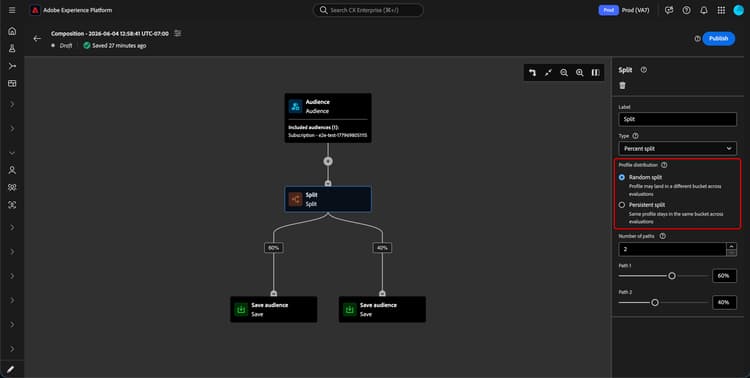
Task: Click the Label input containing Split
Action: point(677,119)
